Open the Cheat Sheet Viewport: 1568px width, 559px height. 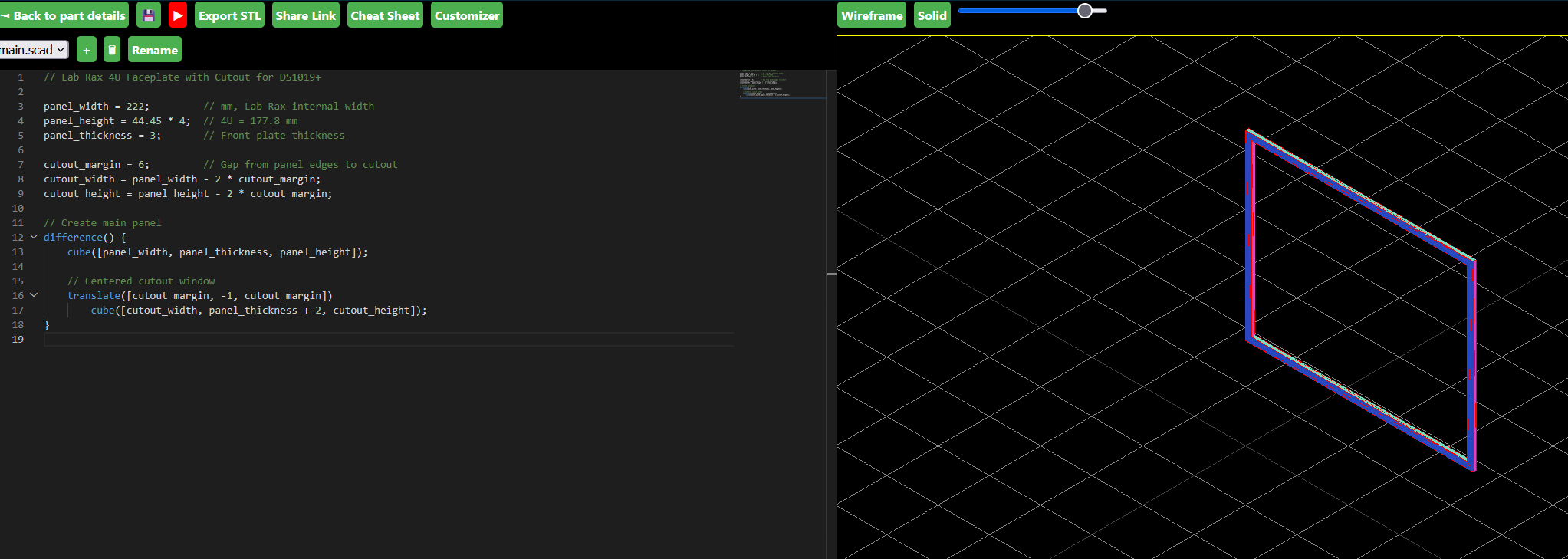point(385,15)
